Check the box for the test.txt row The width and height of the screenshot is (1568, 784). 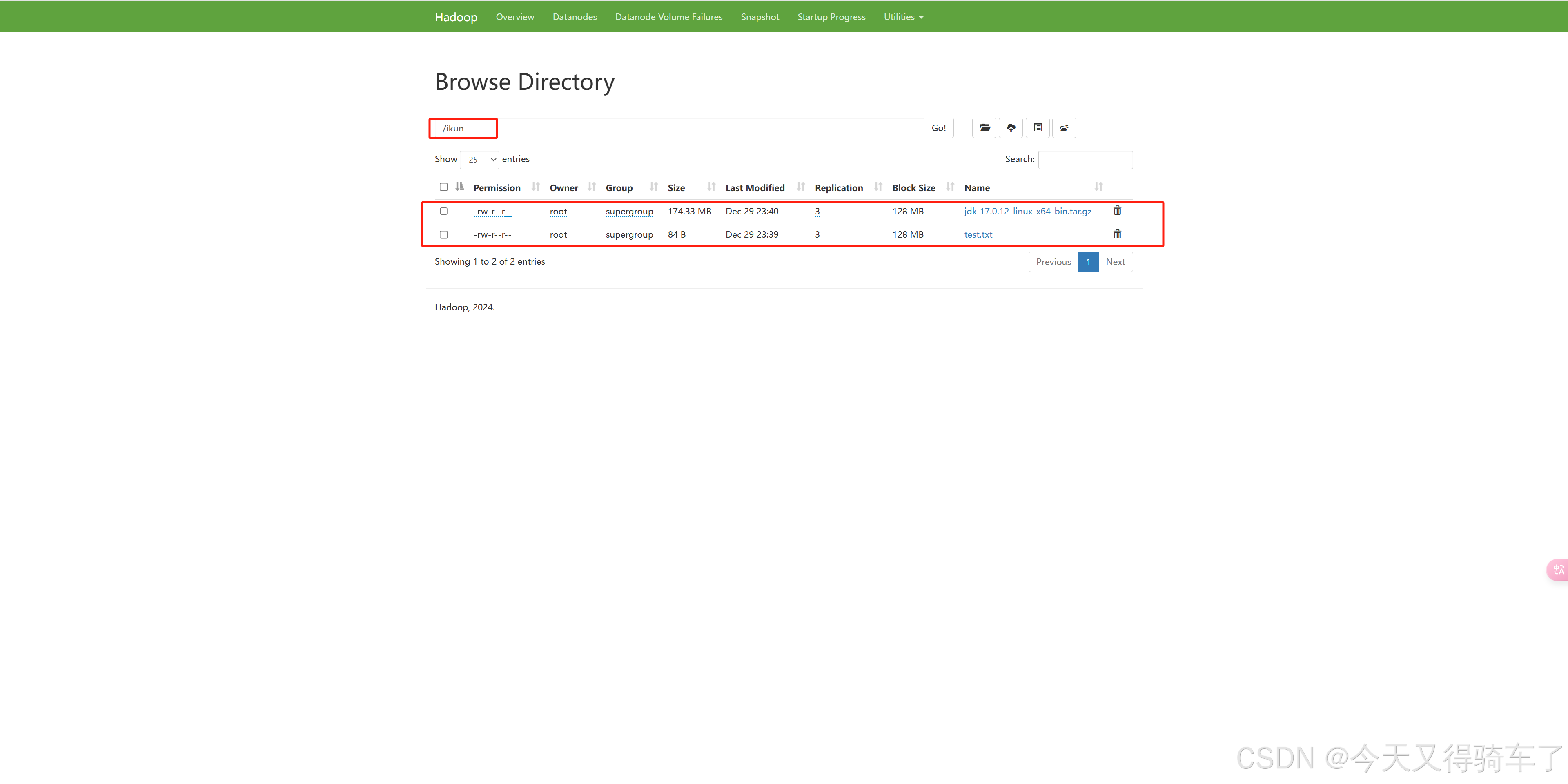click(x=444, y=235)
